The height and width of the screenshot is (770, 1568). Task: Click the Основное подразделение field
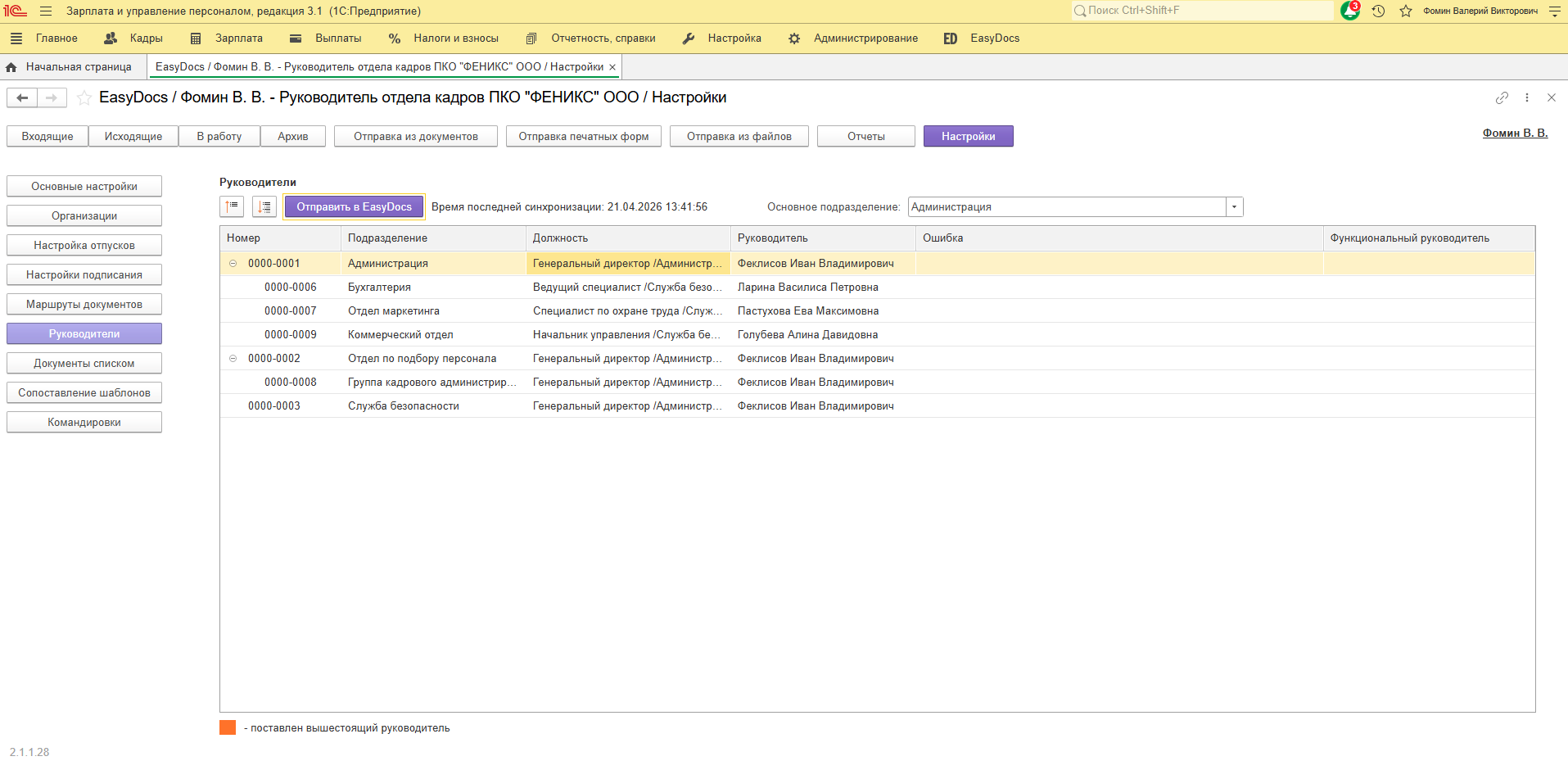tap(1067, 207)
